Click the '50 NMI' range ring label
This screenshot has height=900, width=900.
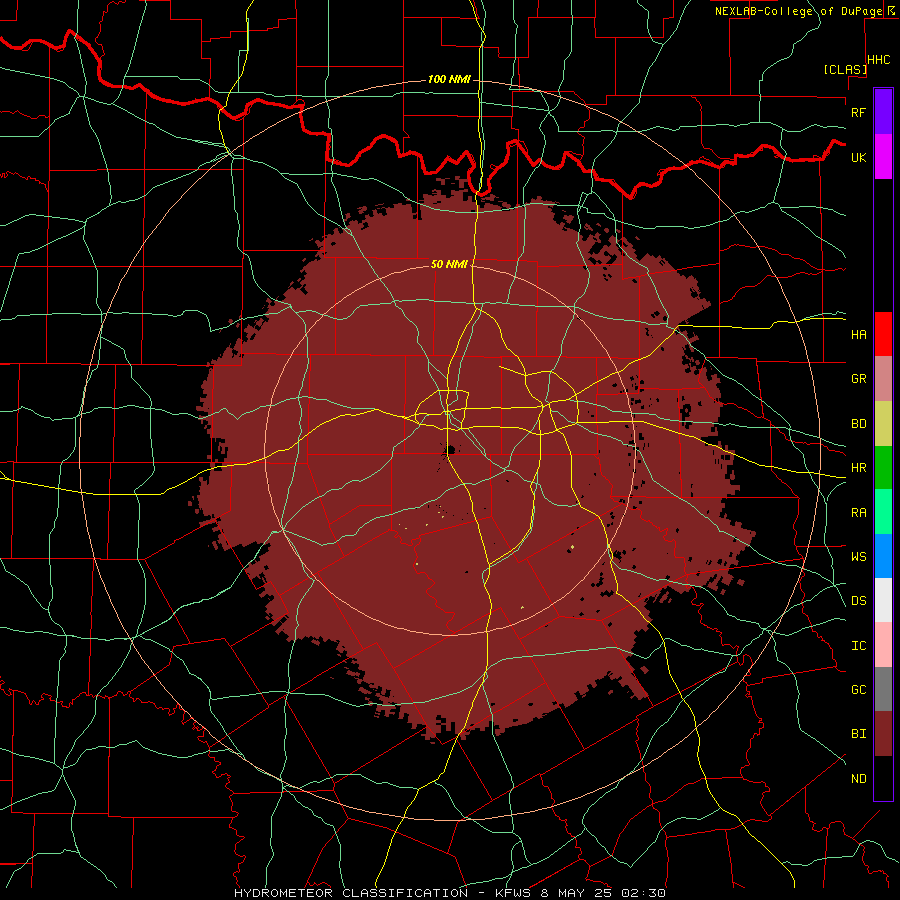pyautogui.click(x=449, y=265)
